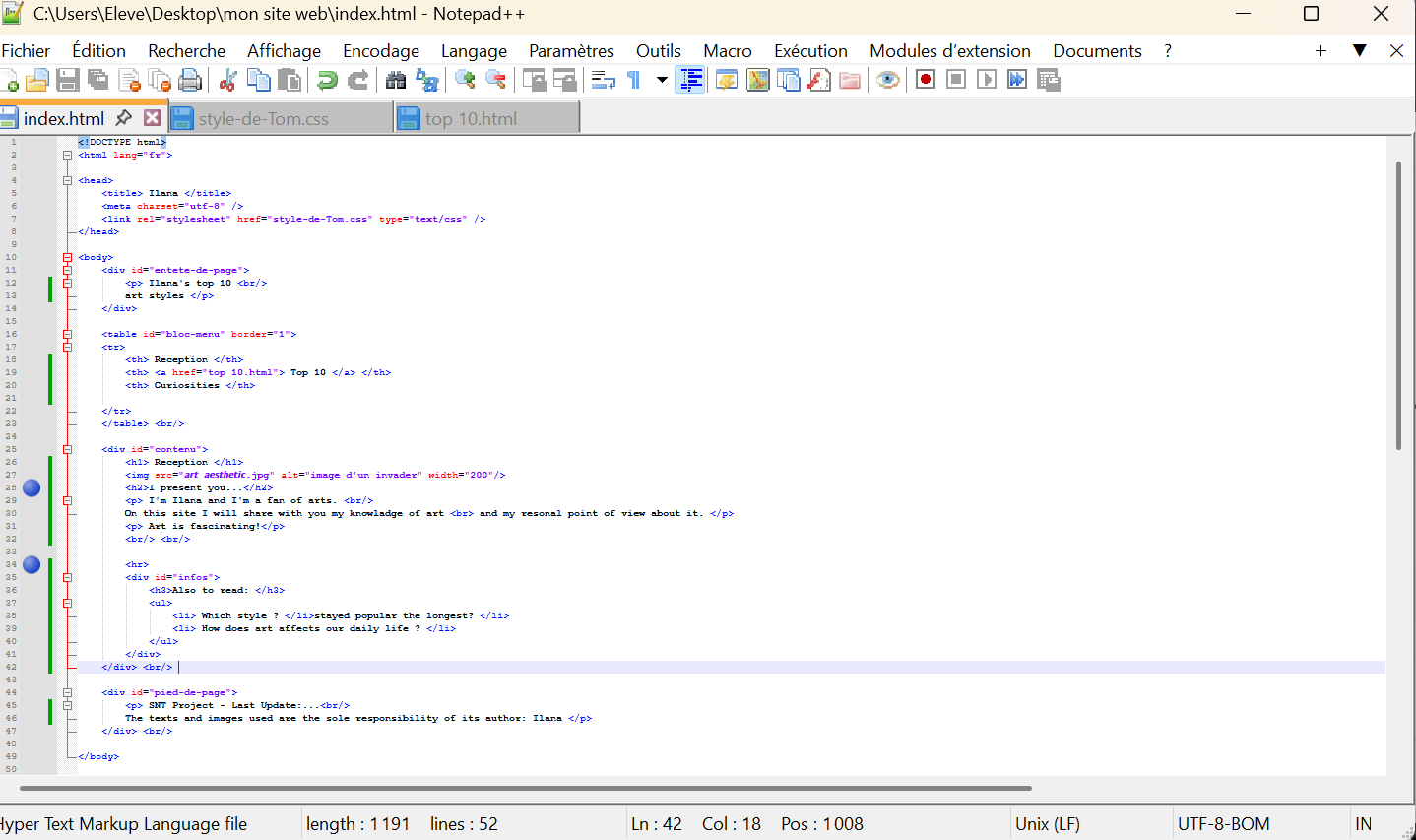Switch to the style-de-Tom.css tab

click(x=263, y=119)
